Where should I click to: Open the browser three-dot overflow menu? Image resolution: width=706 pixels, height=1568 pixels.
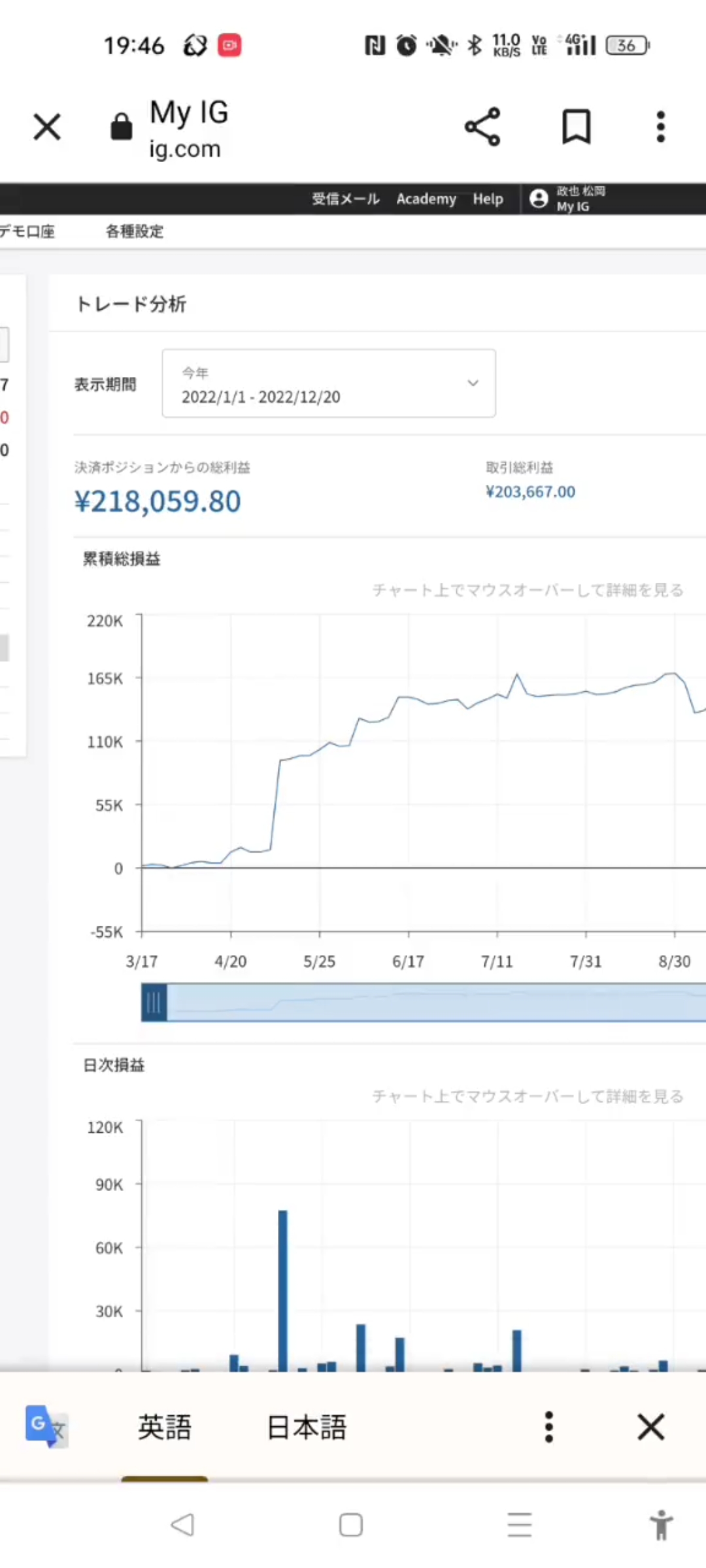[661, 127]
